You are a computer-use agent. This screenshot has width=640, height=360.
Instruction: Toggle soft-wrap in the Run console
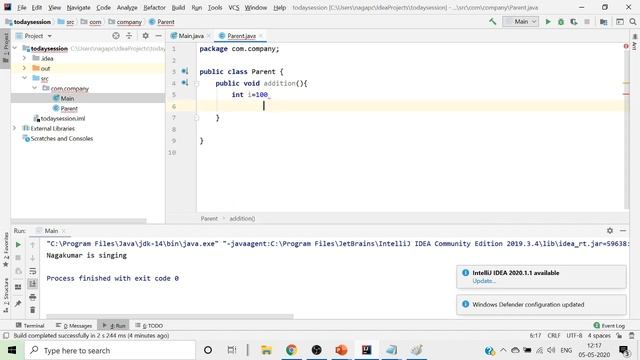point(33,271)
